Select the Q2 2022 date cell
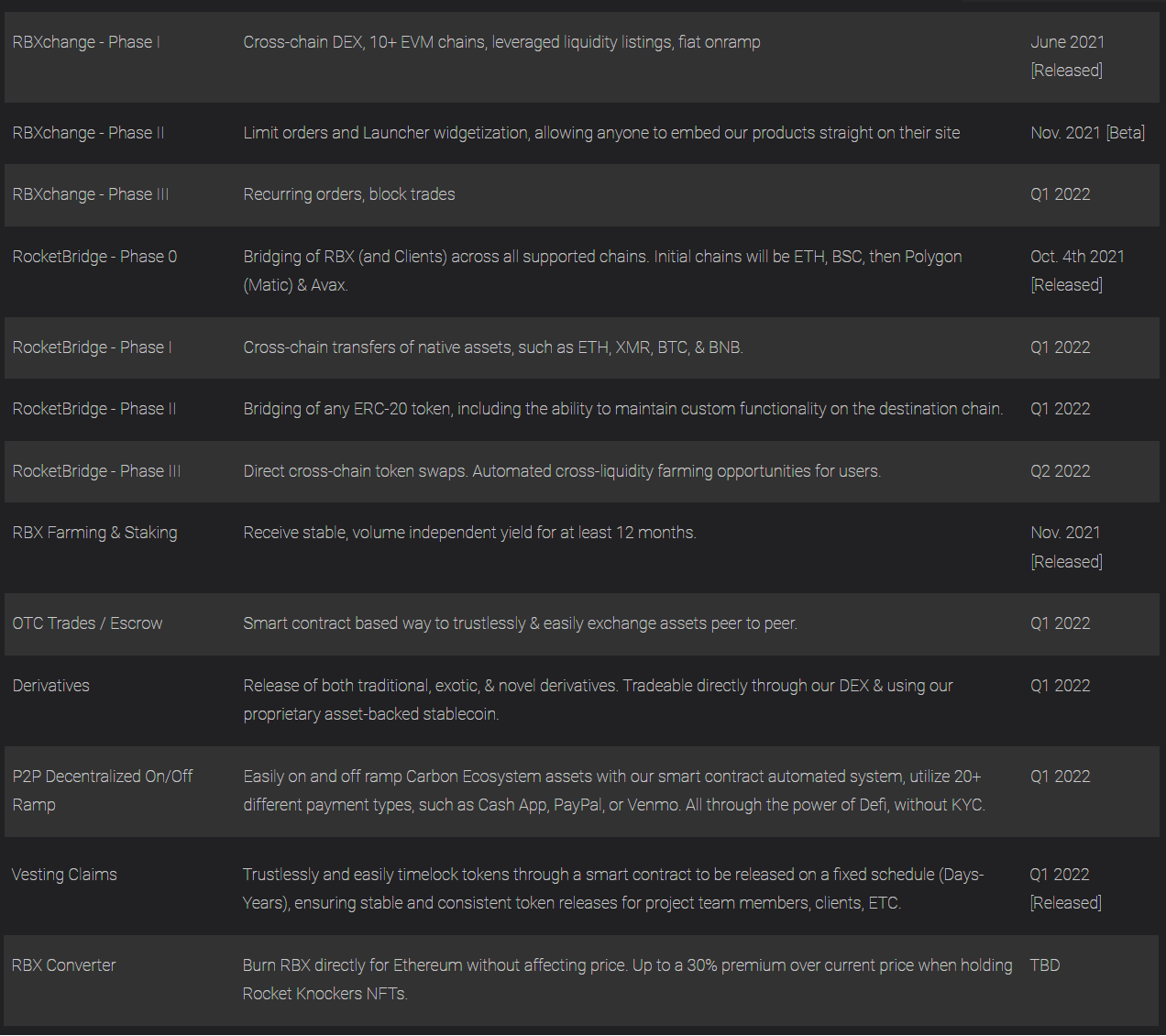The image size is (1166, 1036). [x=1061, y=471]
